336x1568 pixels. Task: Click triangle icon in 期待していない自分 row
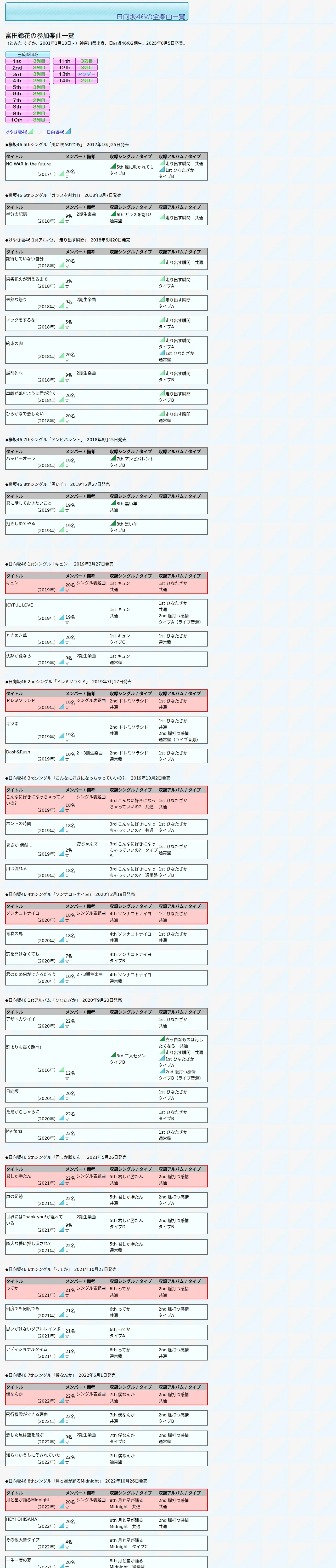[x=61, y=266]
